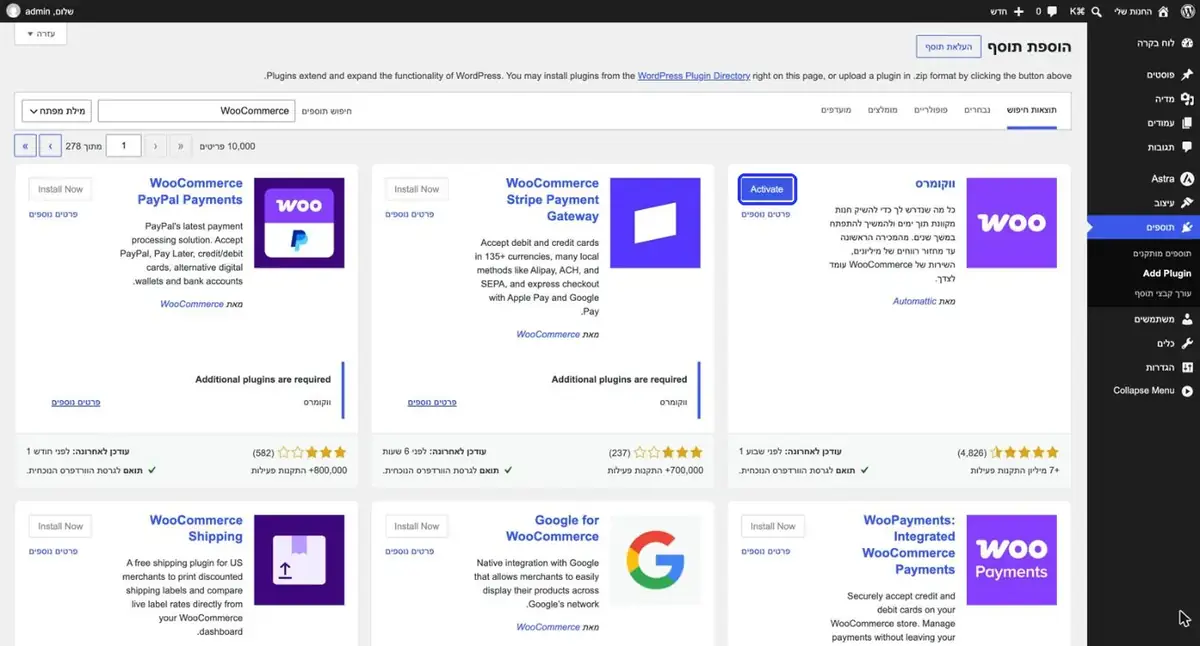Open the WooCommerce PayPal Payments title link

coord(192,192)
